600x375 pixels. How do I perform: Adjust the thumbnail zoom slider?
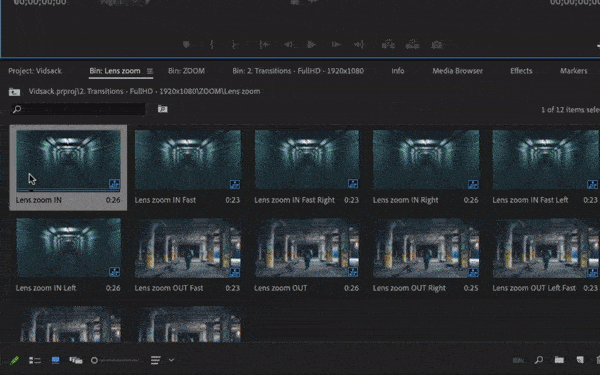click(x=116, y=360)
